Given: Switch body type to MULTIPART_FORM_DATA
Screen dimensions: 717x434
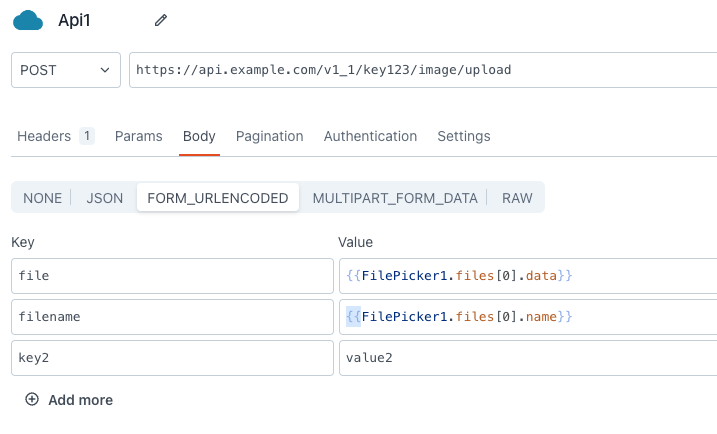Looking at the screenshot, I should click(x=395, y=198).
